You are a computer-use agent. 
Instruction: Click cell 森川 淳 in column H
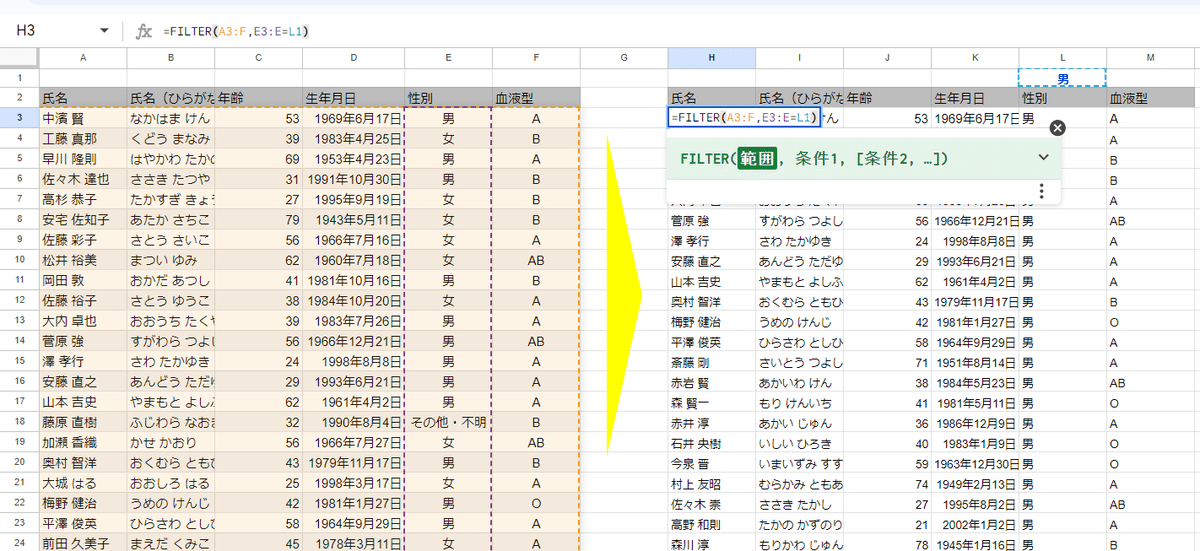(712, 543)
